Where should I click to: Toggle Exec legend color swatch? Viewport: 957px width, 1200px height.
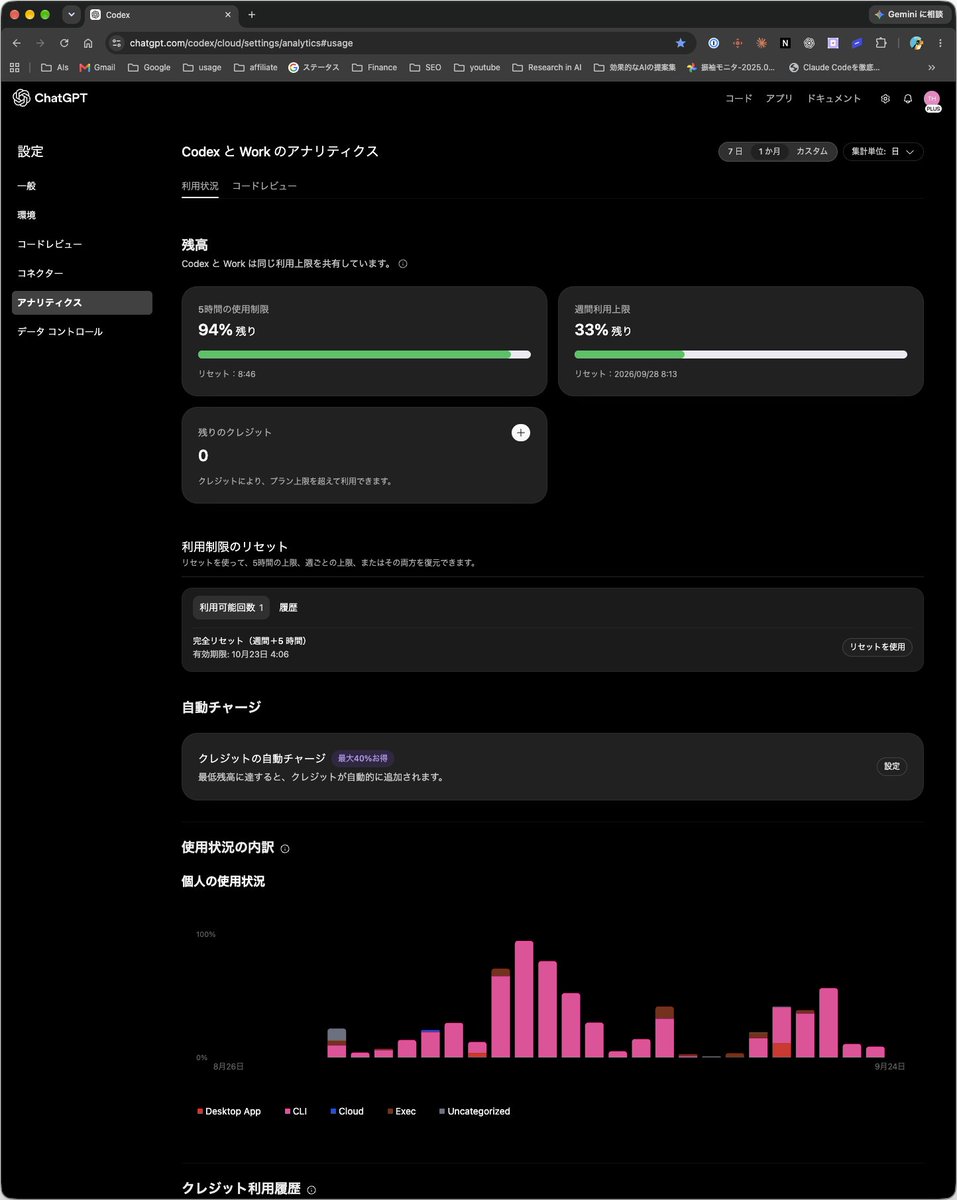390,1111
